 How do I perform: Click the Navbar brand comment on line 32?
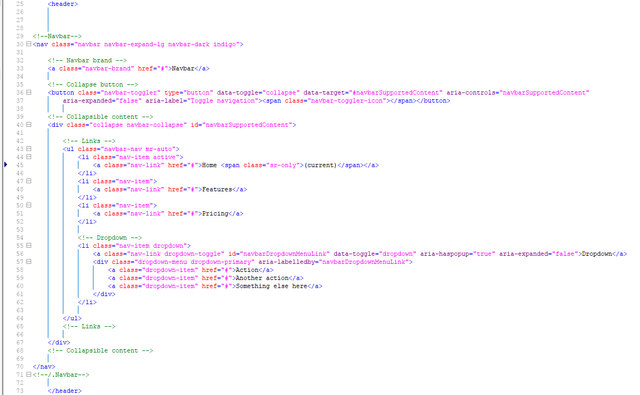click(x=87, y=60)
